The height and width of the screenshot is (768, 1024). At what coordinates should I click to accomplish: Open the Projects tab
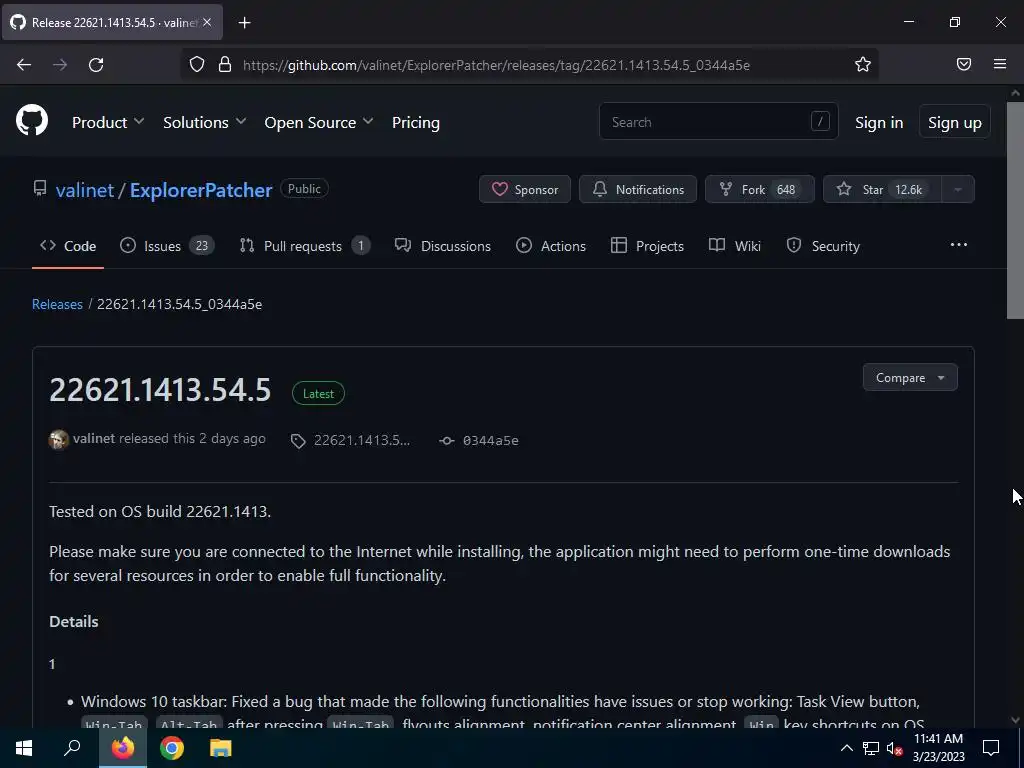(647, 246)
